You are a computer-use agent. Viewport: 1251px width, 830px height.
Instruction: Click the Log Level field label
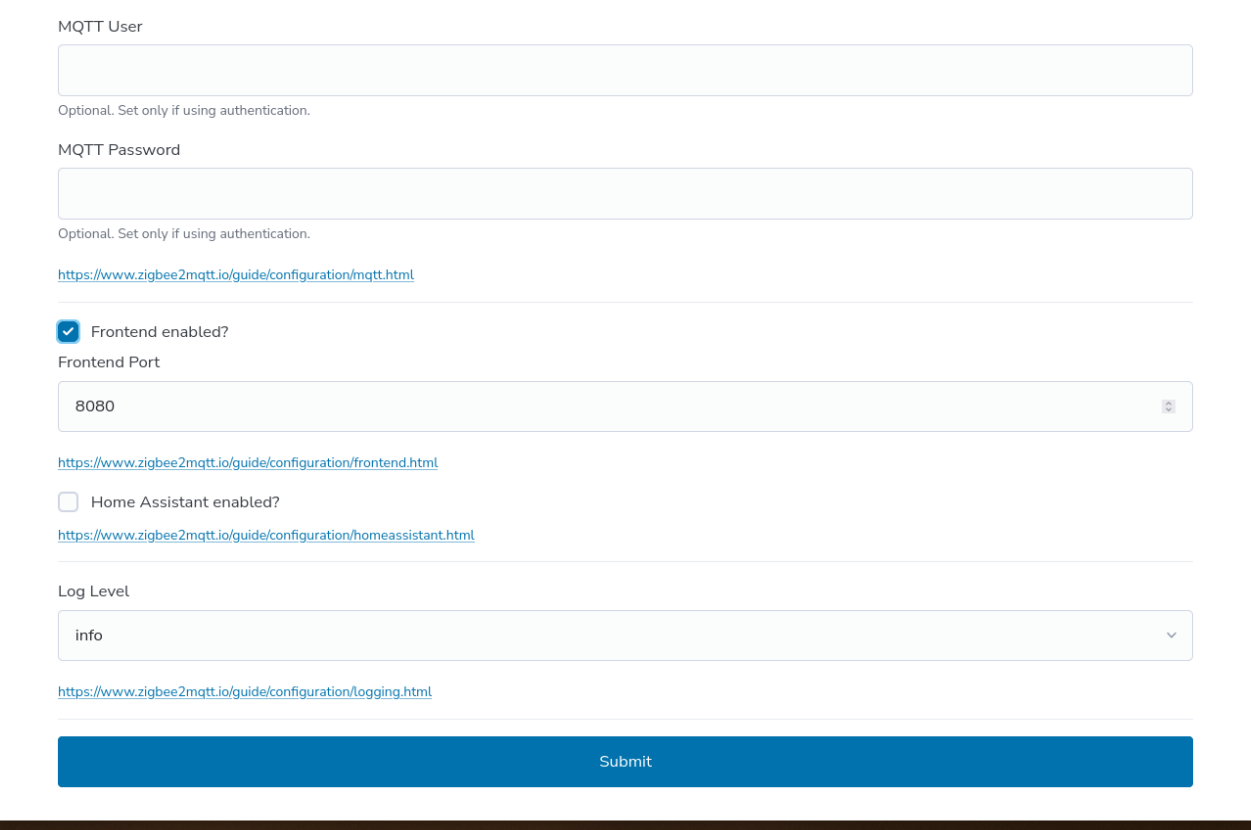[93, 591]
